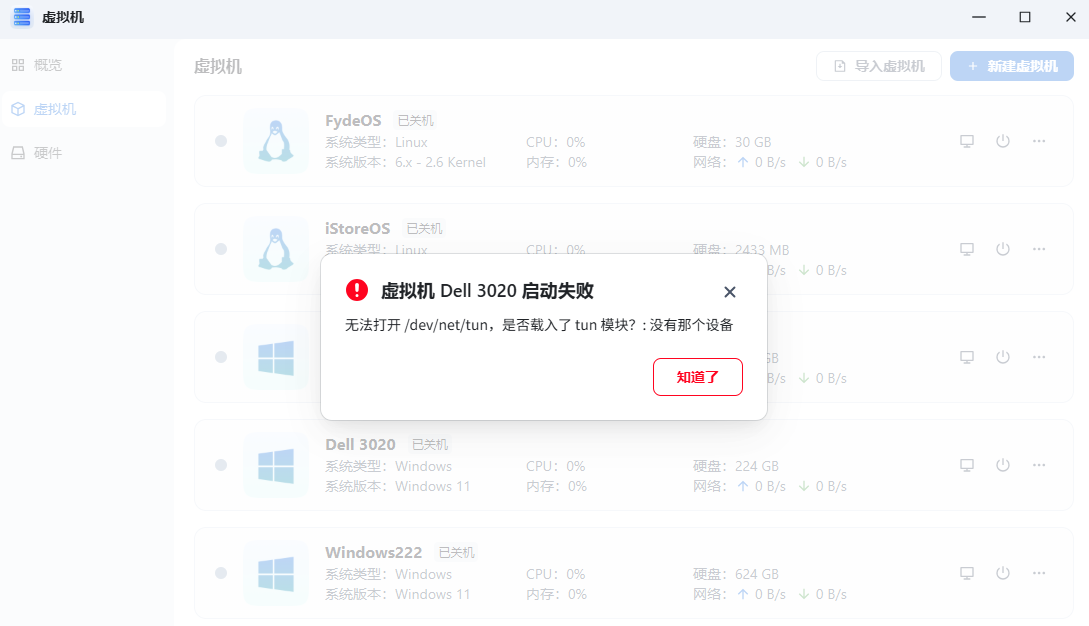1089x626 pixels.
Task: Click the FydeOS power icon
Action: [x=1003, y=141]
